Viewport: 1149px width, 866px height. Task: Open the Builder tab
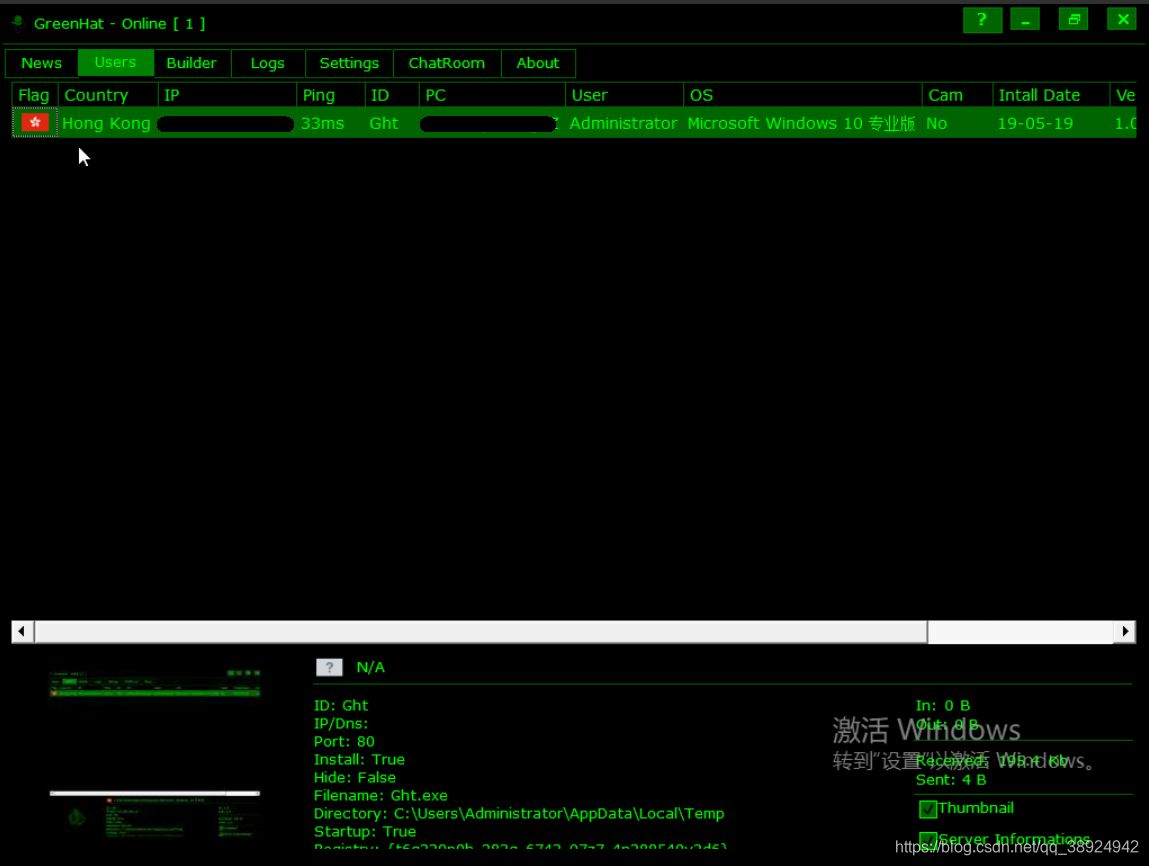(x=191, y=63)
